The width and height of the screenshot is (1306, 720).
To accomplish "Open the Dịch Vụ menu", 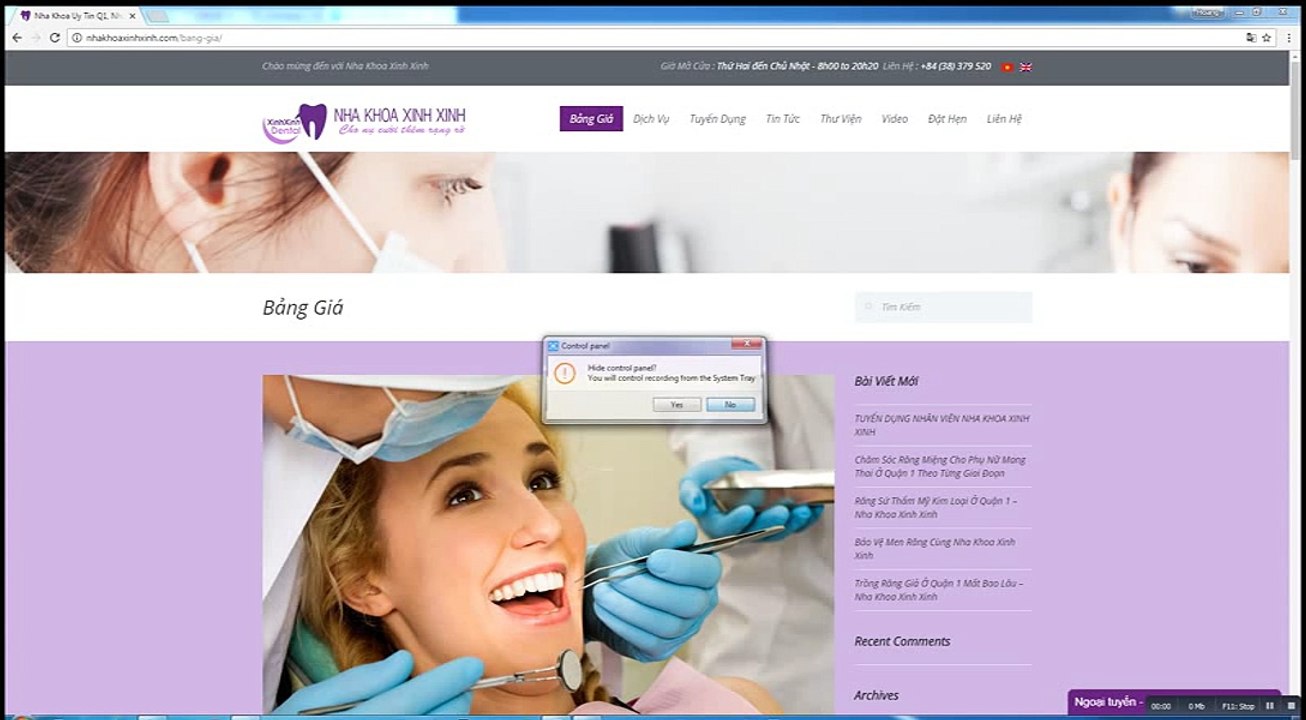I will [651, 119].
